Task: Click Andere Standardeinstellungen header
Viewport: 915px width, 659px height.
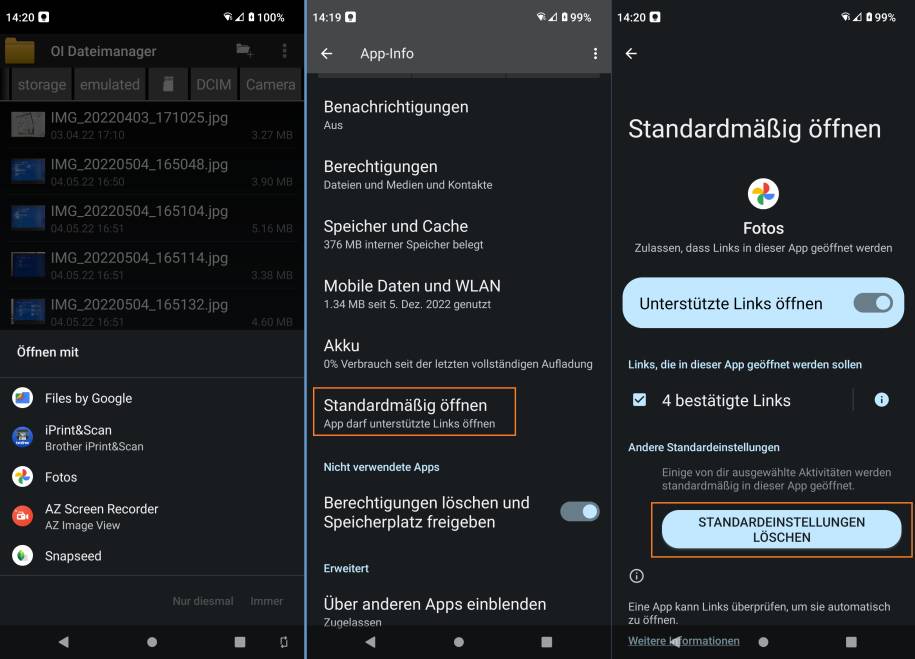Action: tap(704, 447)
